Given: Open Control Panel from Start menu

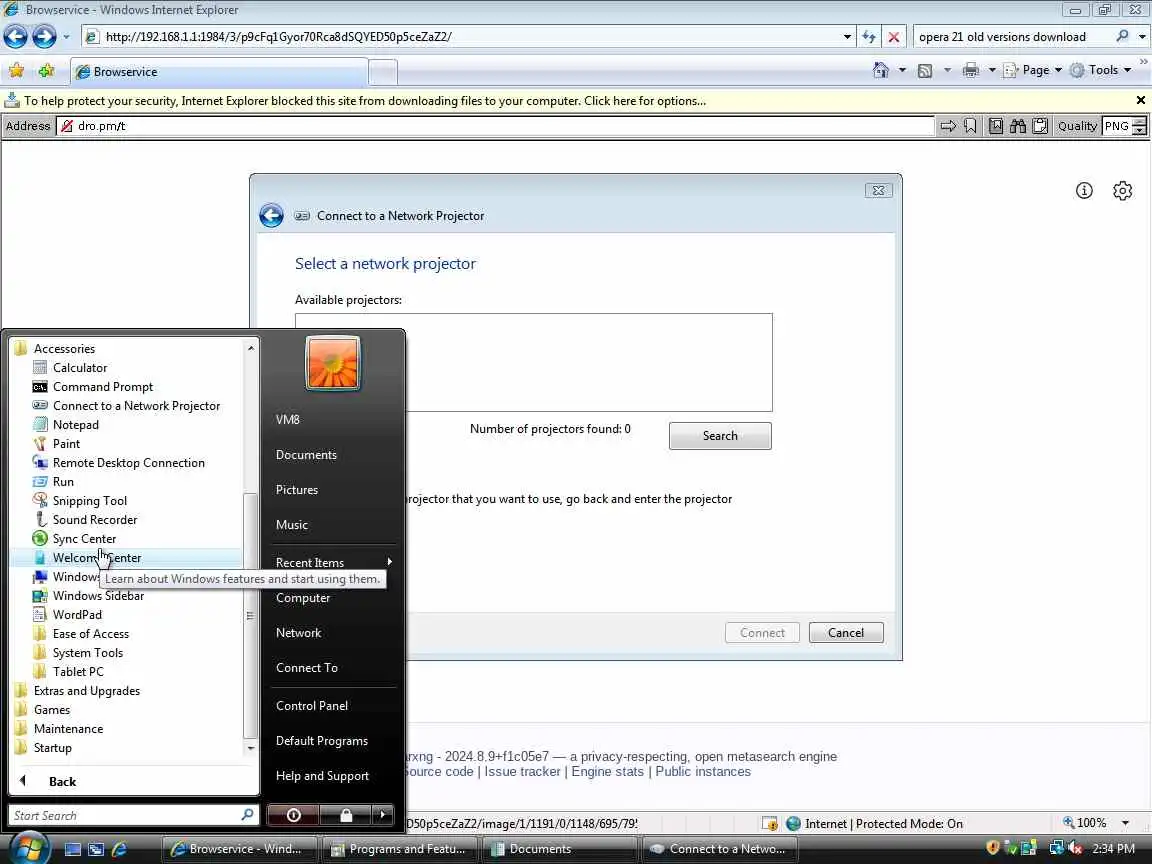Looking at the screenshot, I should [312, 705].
